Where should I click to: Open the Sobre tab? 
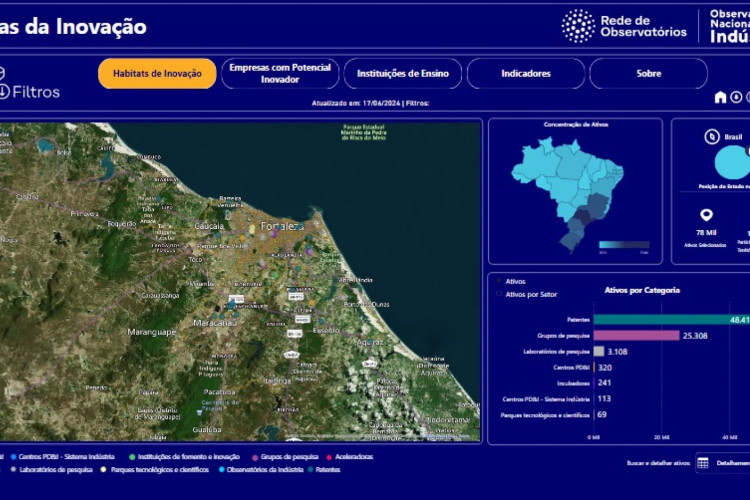[x=648, y=74]
